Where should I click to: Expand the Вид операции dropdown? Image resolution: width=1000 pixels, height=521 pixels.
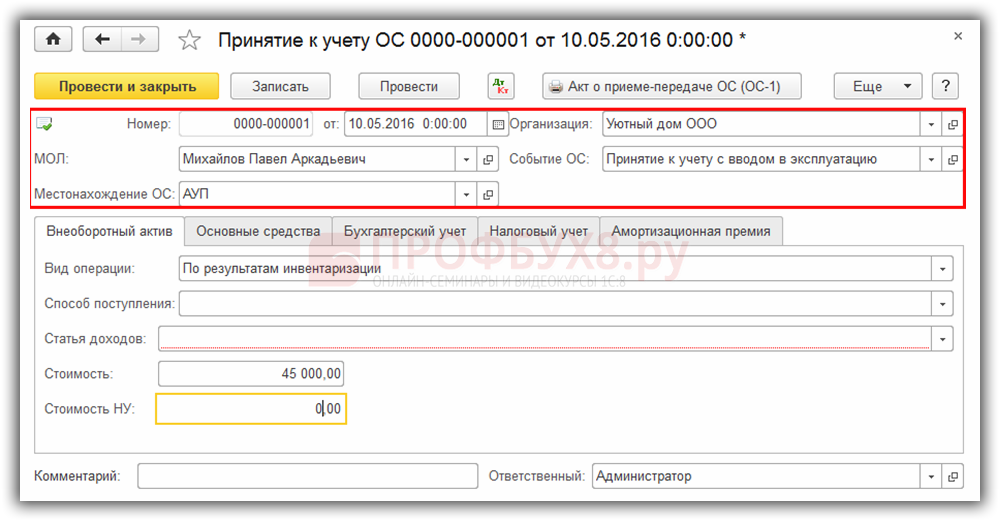(x=942, y=269)
